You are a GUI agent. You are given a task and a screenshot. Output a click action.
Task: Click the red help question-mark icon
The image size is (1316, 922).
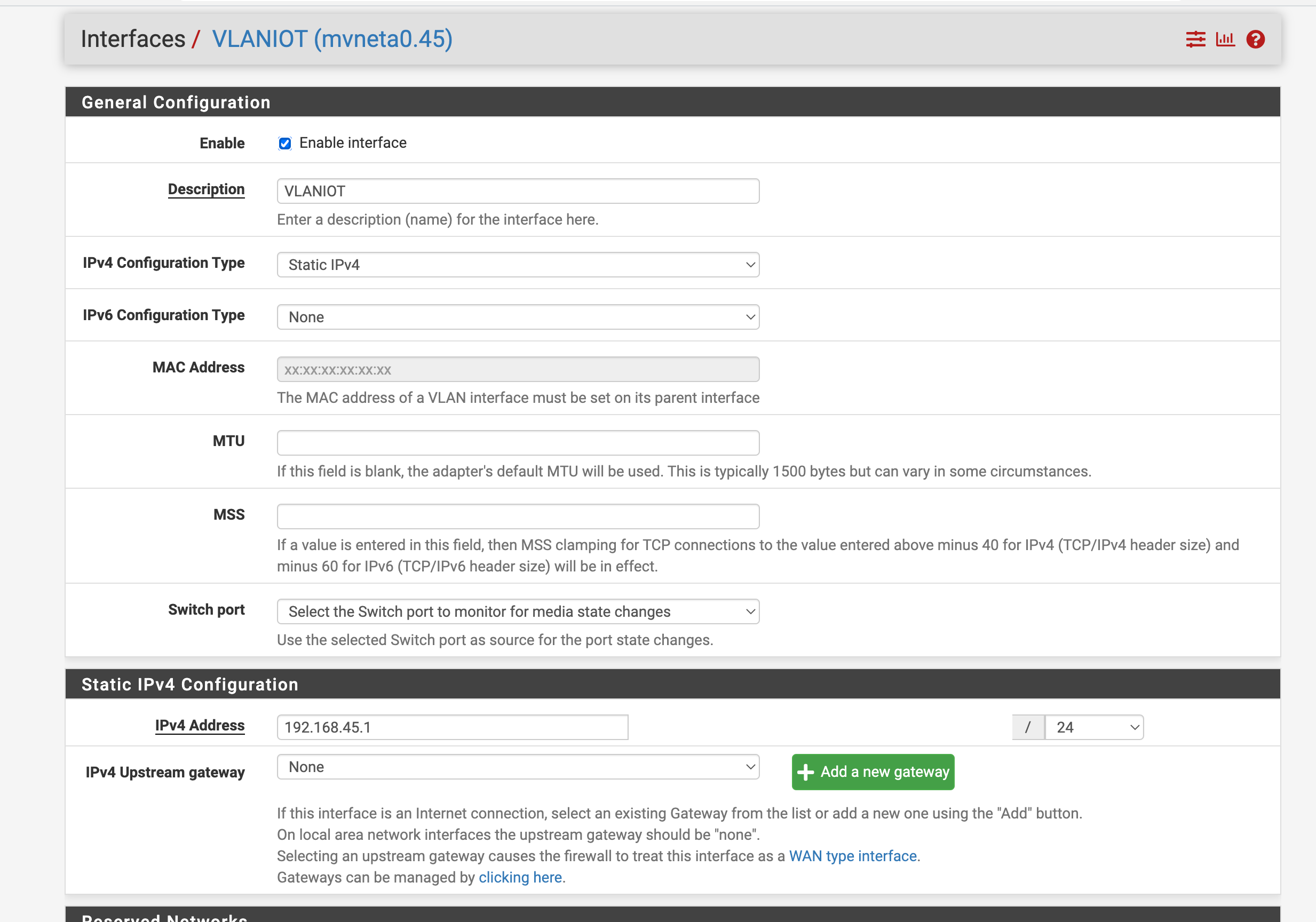(x=1255, y=39)
